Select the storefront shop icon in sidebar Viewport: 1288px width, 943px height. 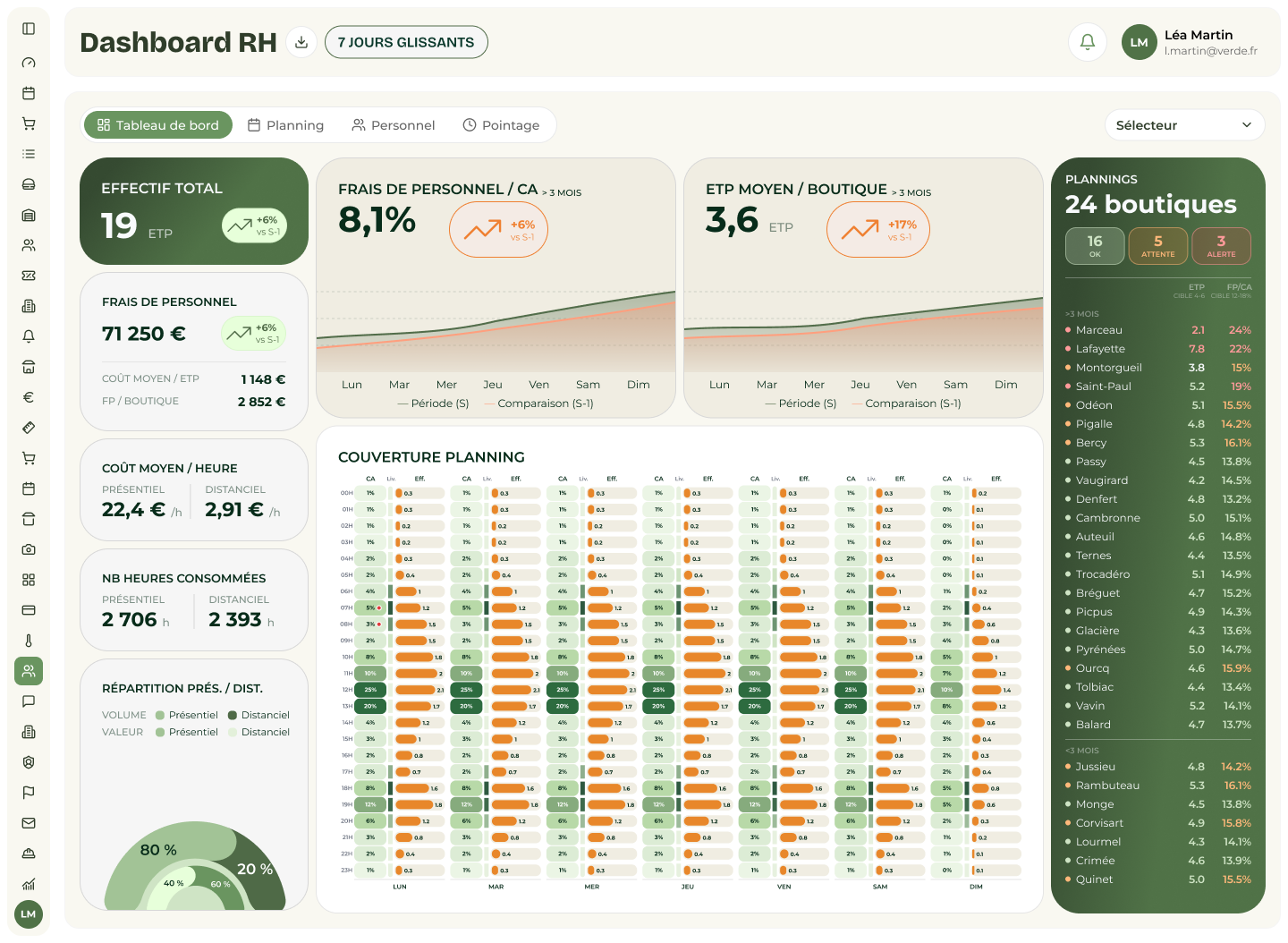tap(29, 367)
